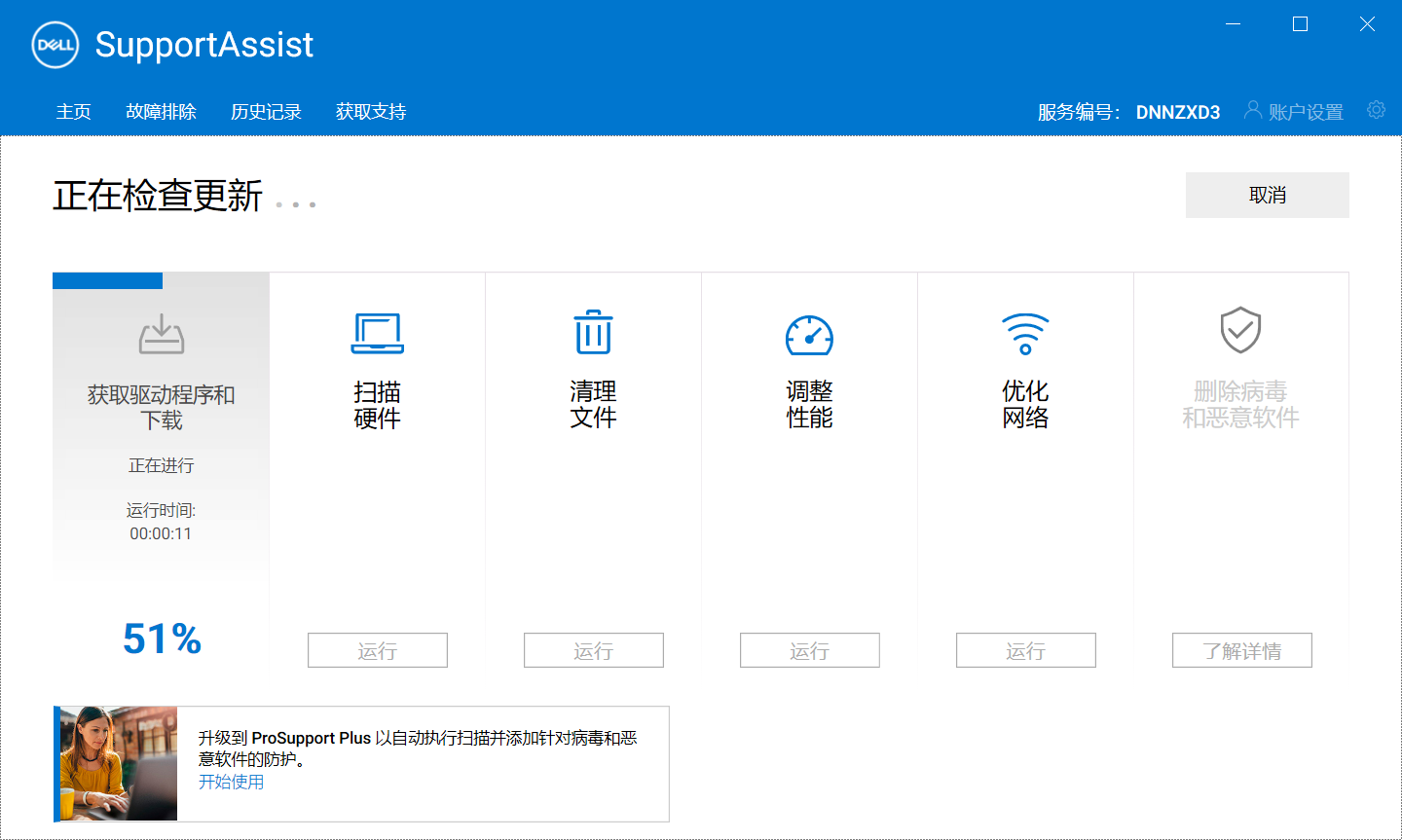The height and width of the screenshot is (840, 1402).
Task: Click the ProSupport Plus banner photo
Action: (118, 764)
